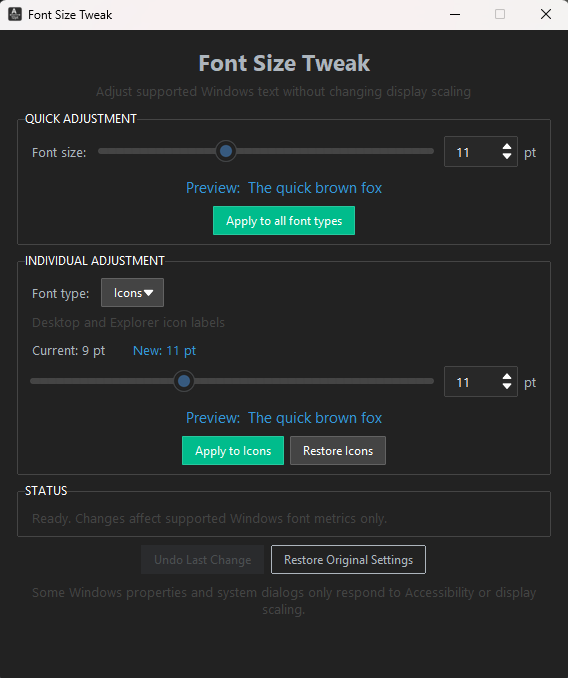Increase Quick Adjustment font size with up arrow
Image resolution: width=568 pixels, height=678 pixels.
pyautogui.click(x=507, y=147)
